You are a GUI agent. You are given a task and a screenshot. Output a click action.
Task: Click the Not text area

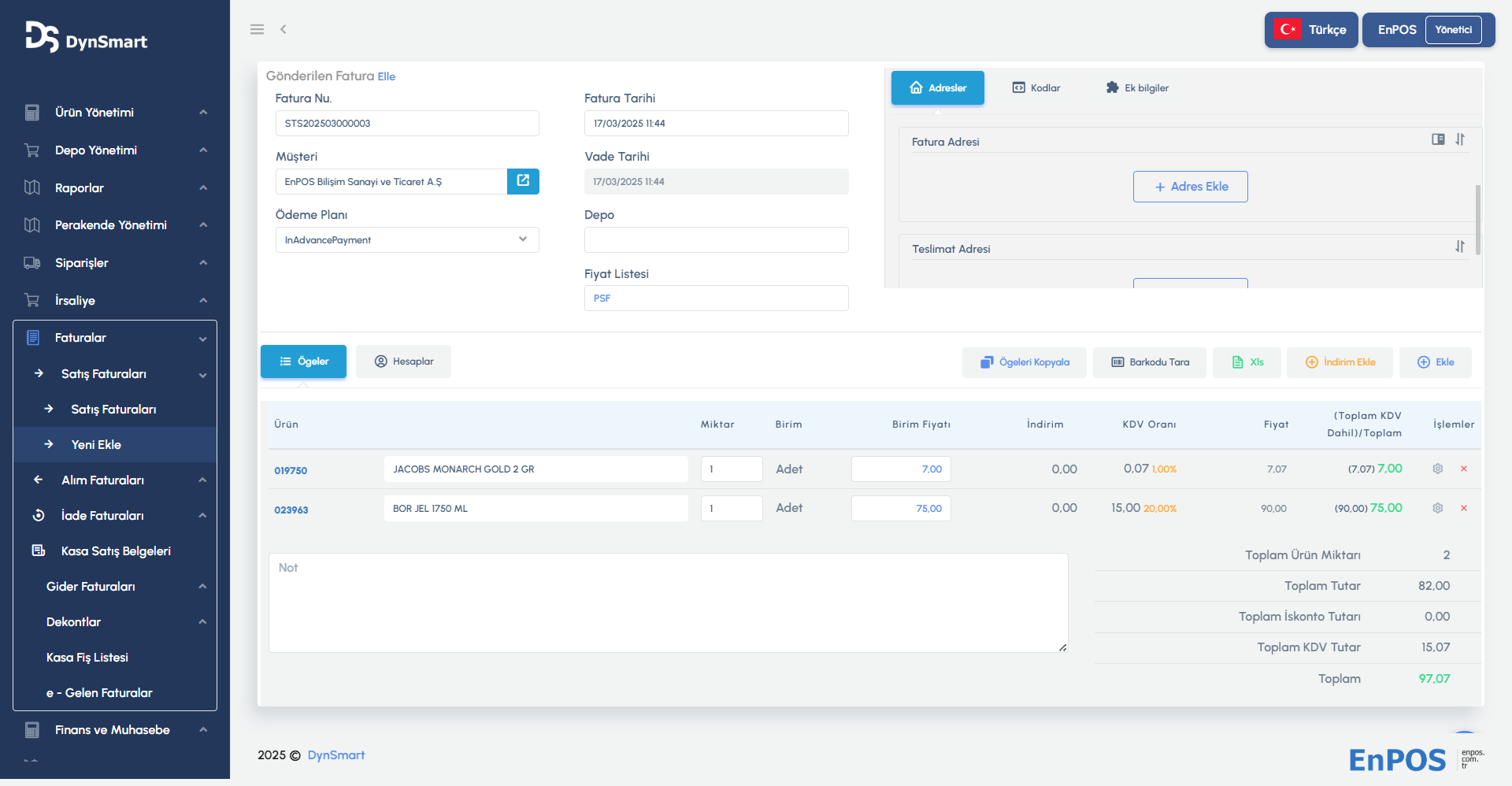668,602
